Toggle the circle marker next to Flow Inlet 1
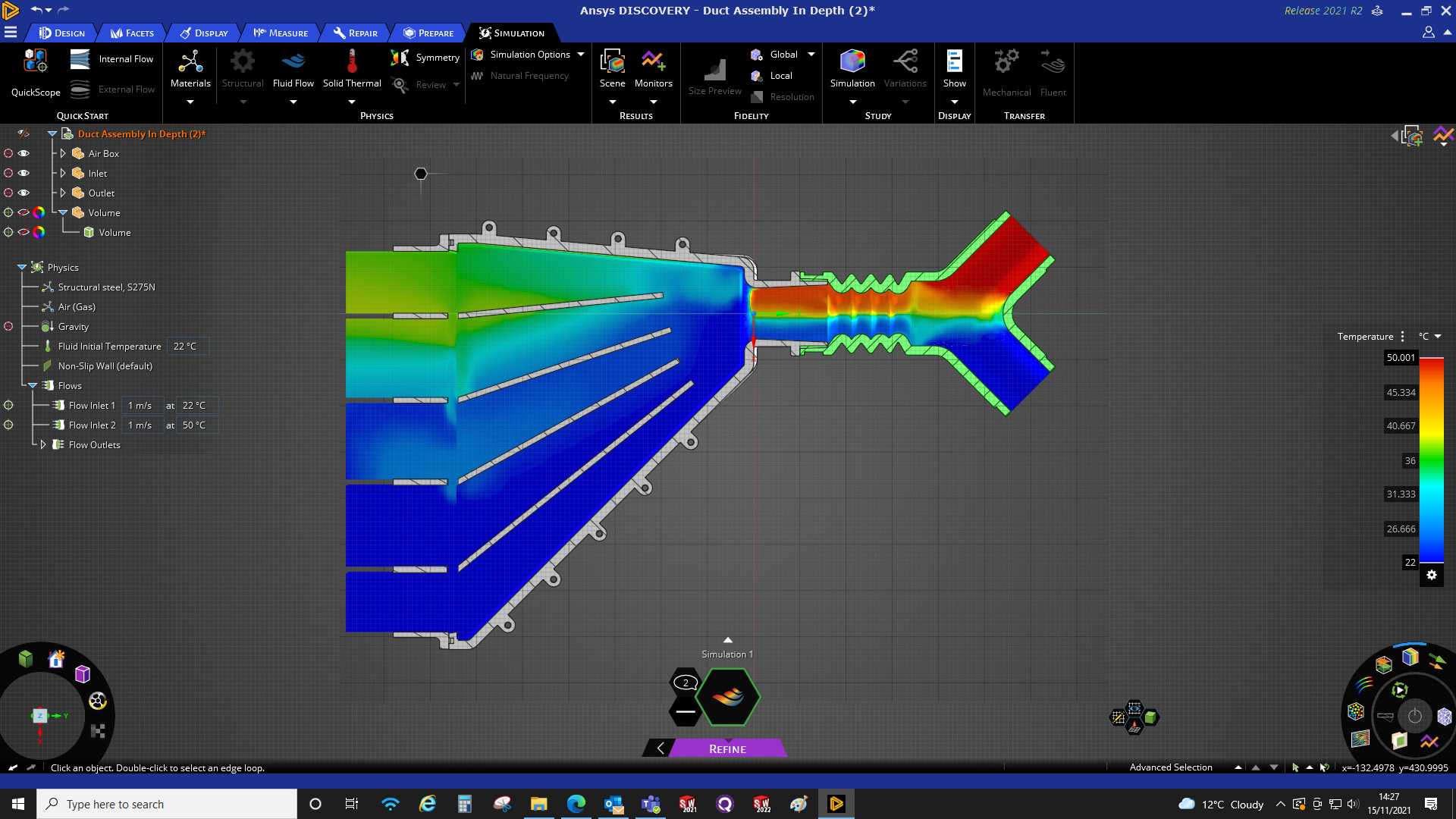The image size is (1456, 819). click(8, 405)
